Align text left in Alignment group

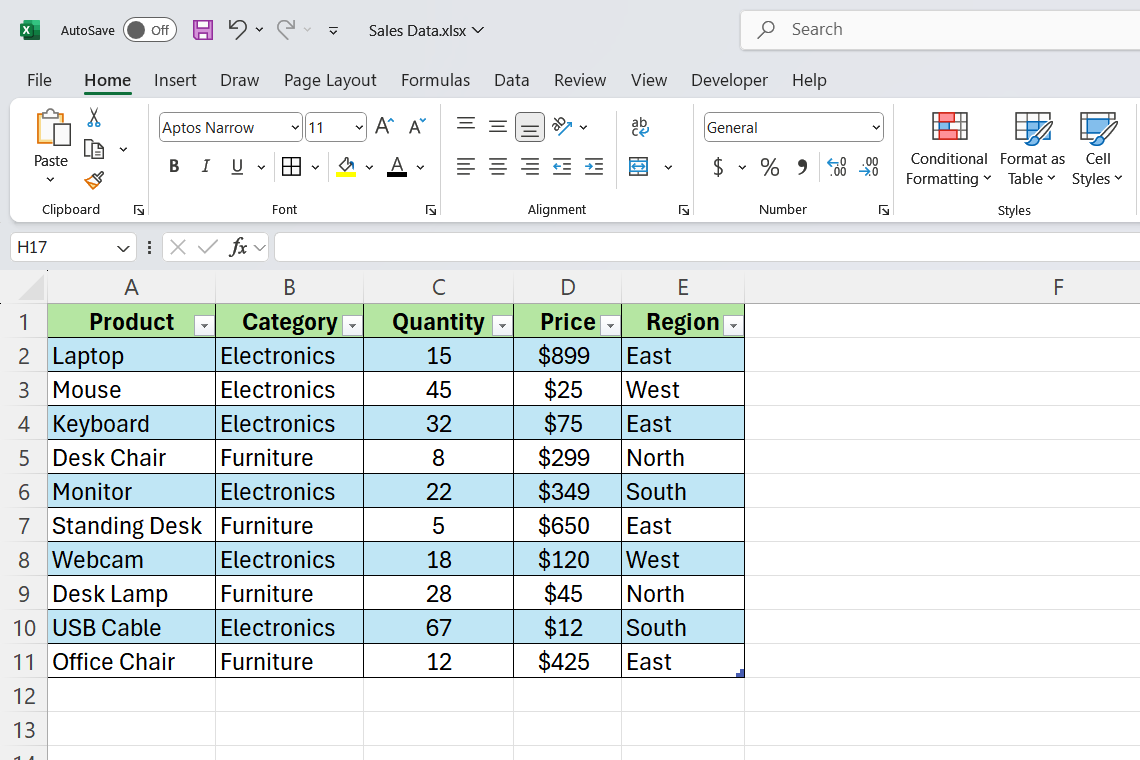point(466,167)
